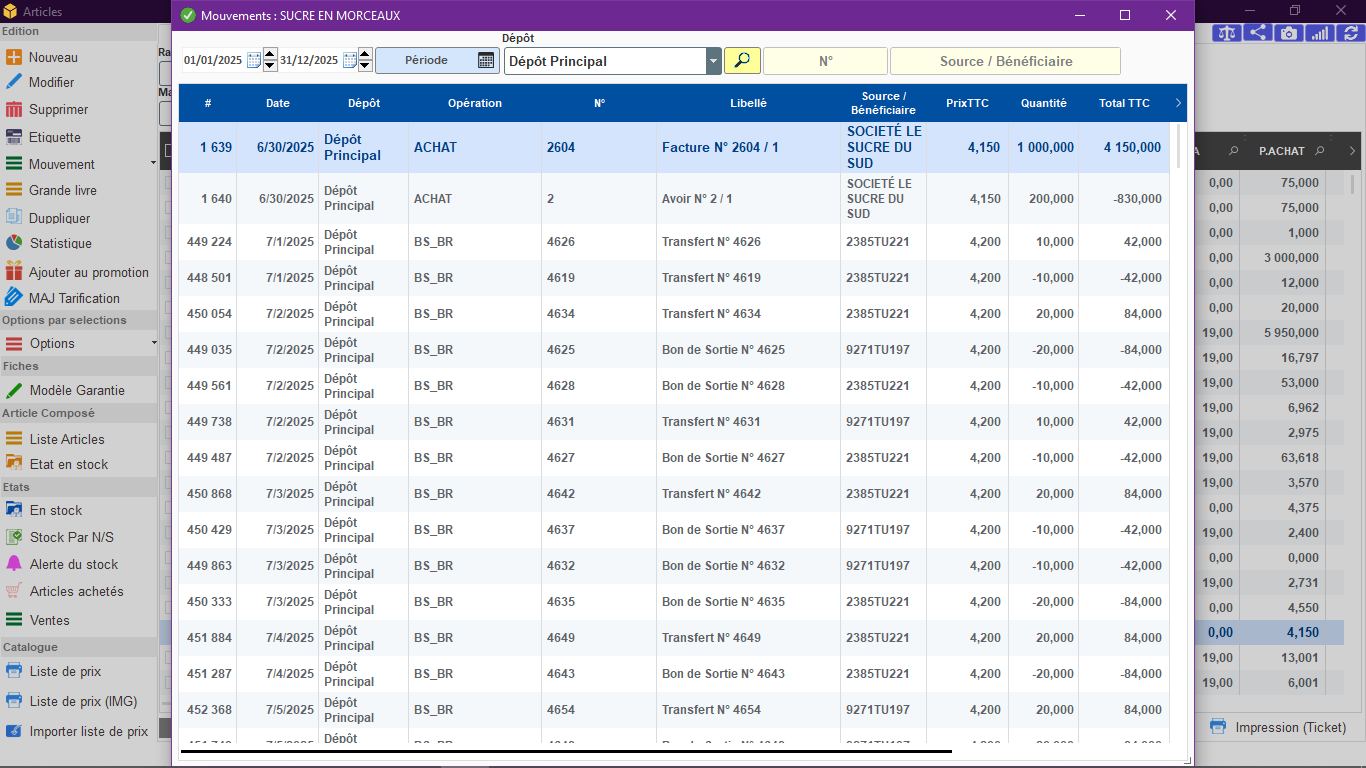1366x768 pixels.
Task: Expand the Options submenu arrow
Action: click(153, 343)
